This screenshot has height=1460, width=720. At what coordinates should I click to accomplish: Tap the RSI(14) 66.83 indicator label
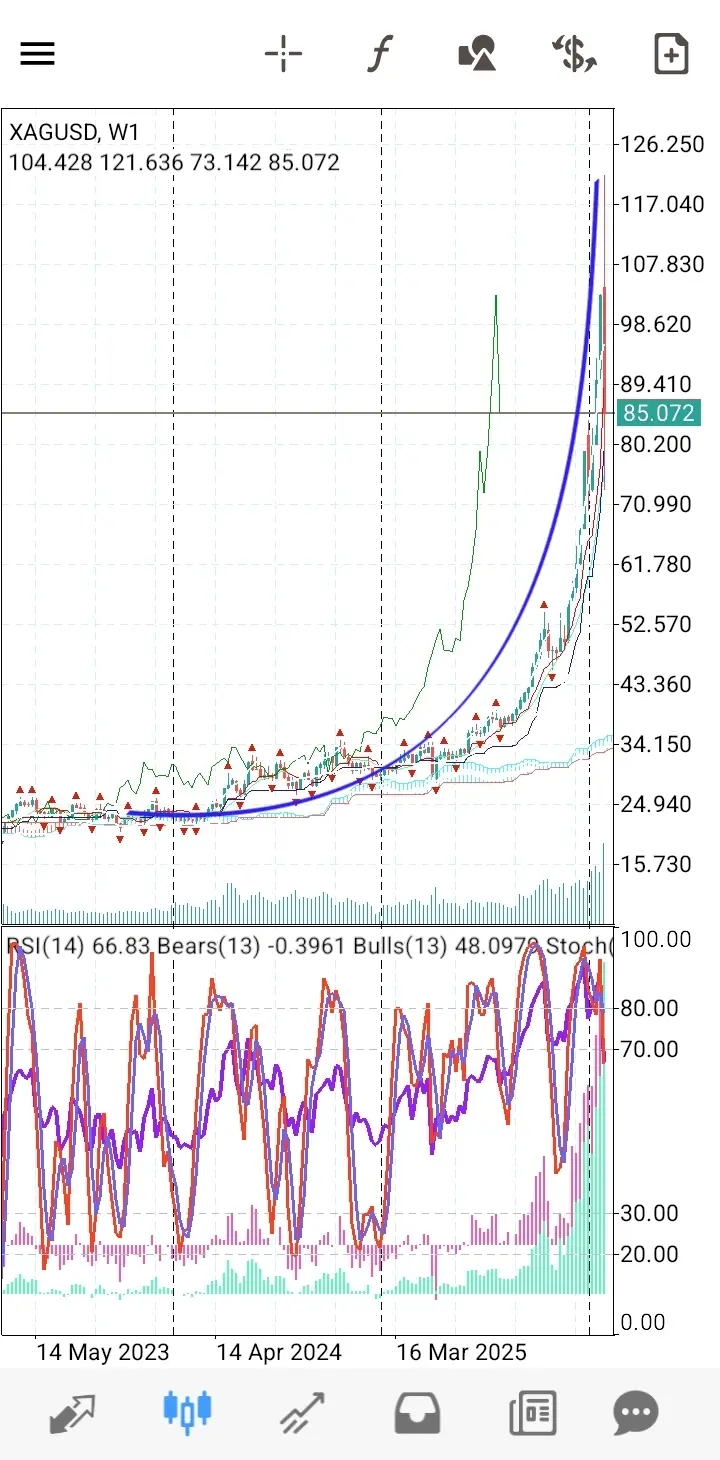pos(78,946)
